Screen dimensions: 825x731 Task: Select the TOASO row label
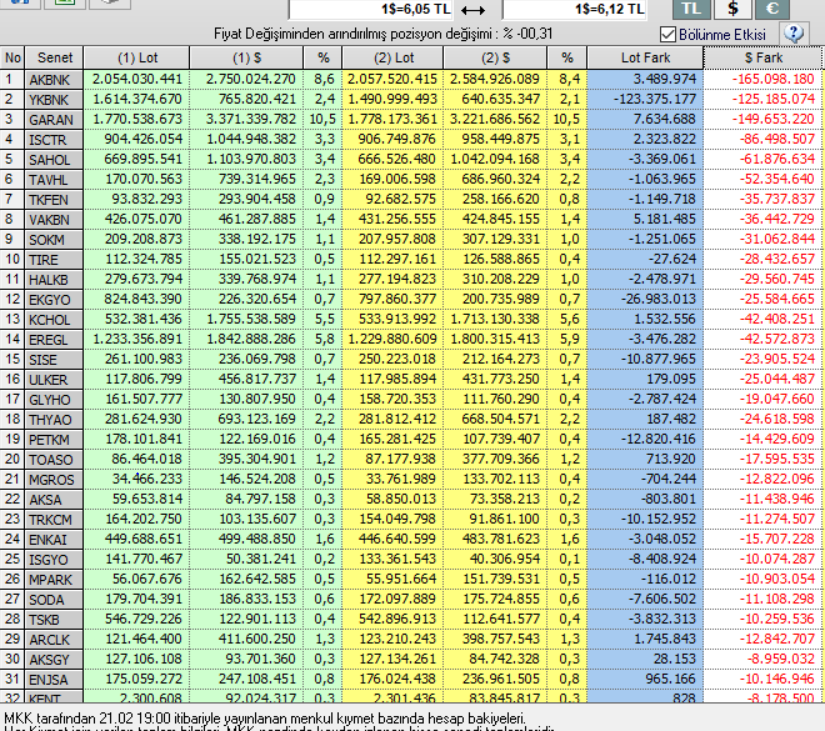[54, 460]
